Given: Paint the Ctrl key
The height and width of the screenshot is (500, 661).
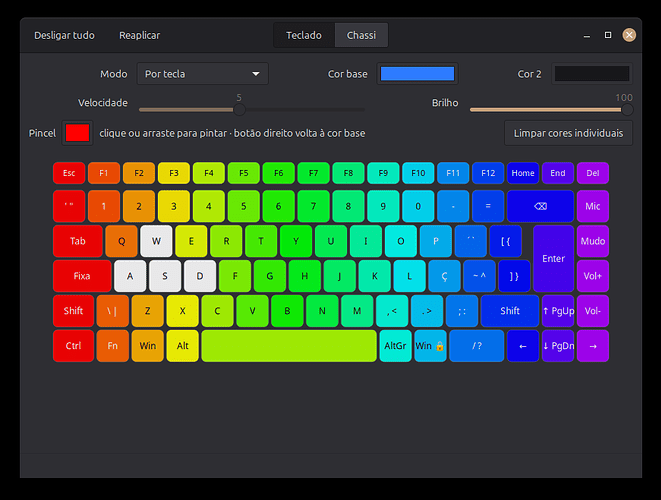Looking at the screenshot, I should pyautogui.click(x=73, y=346).
